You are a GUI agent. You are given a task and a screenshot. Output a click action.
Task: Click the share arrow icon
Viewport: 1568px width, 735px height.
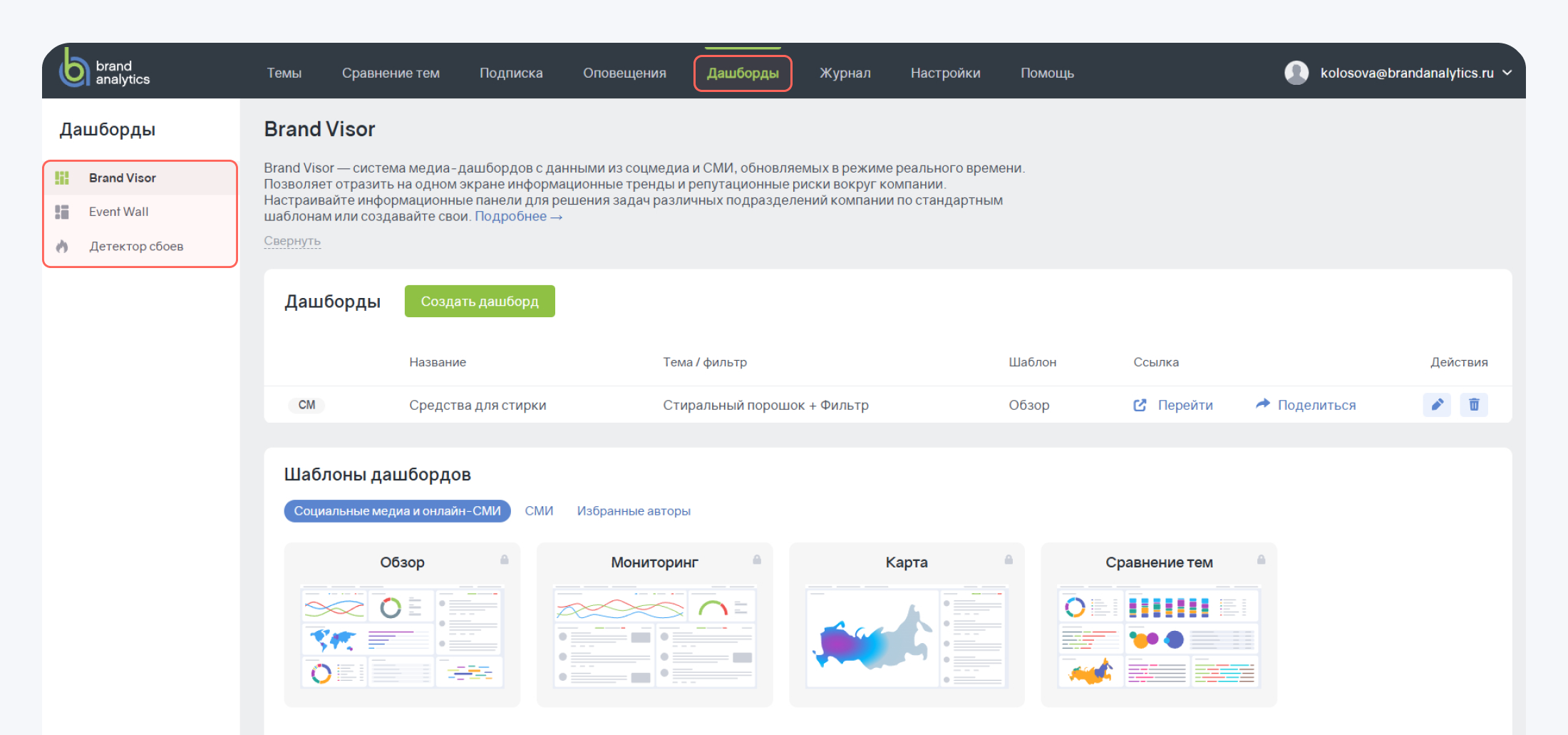(1262, 404)
